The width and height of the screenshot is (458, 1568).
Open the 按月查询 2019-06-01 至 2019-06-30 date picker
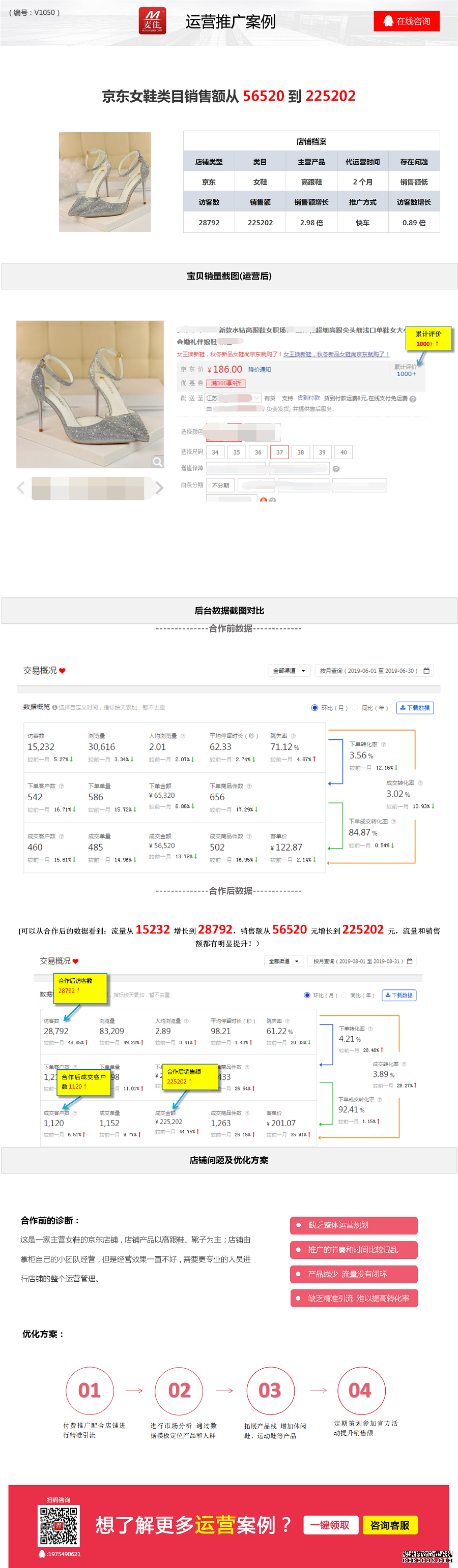point(374,671)
